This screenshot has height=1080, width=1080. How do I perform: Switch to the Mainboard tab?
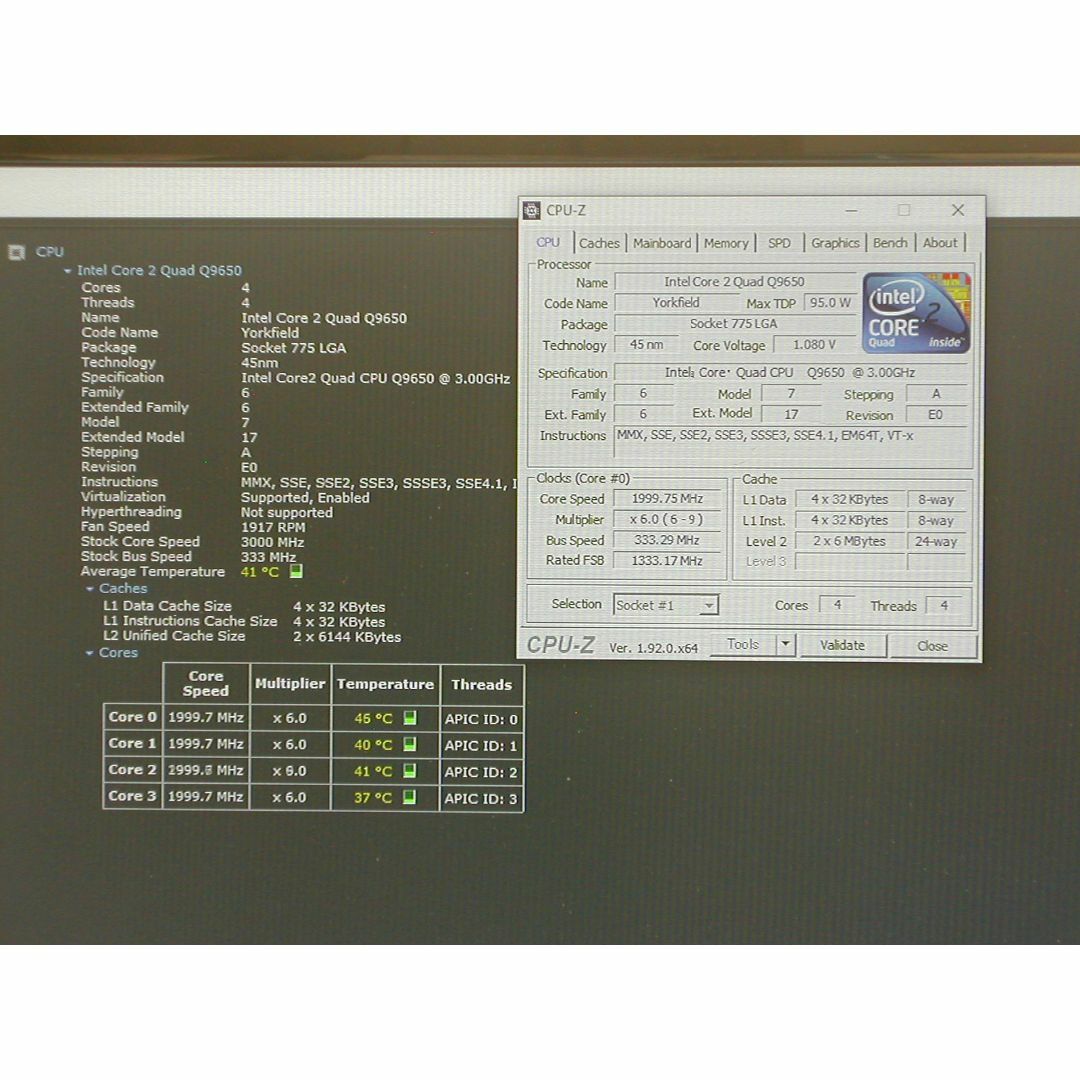click(x=662, y=243)
